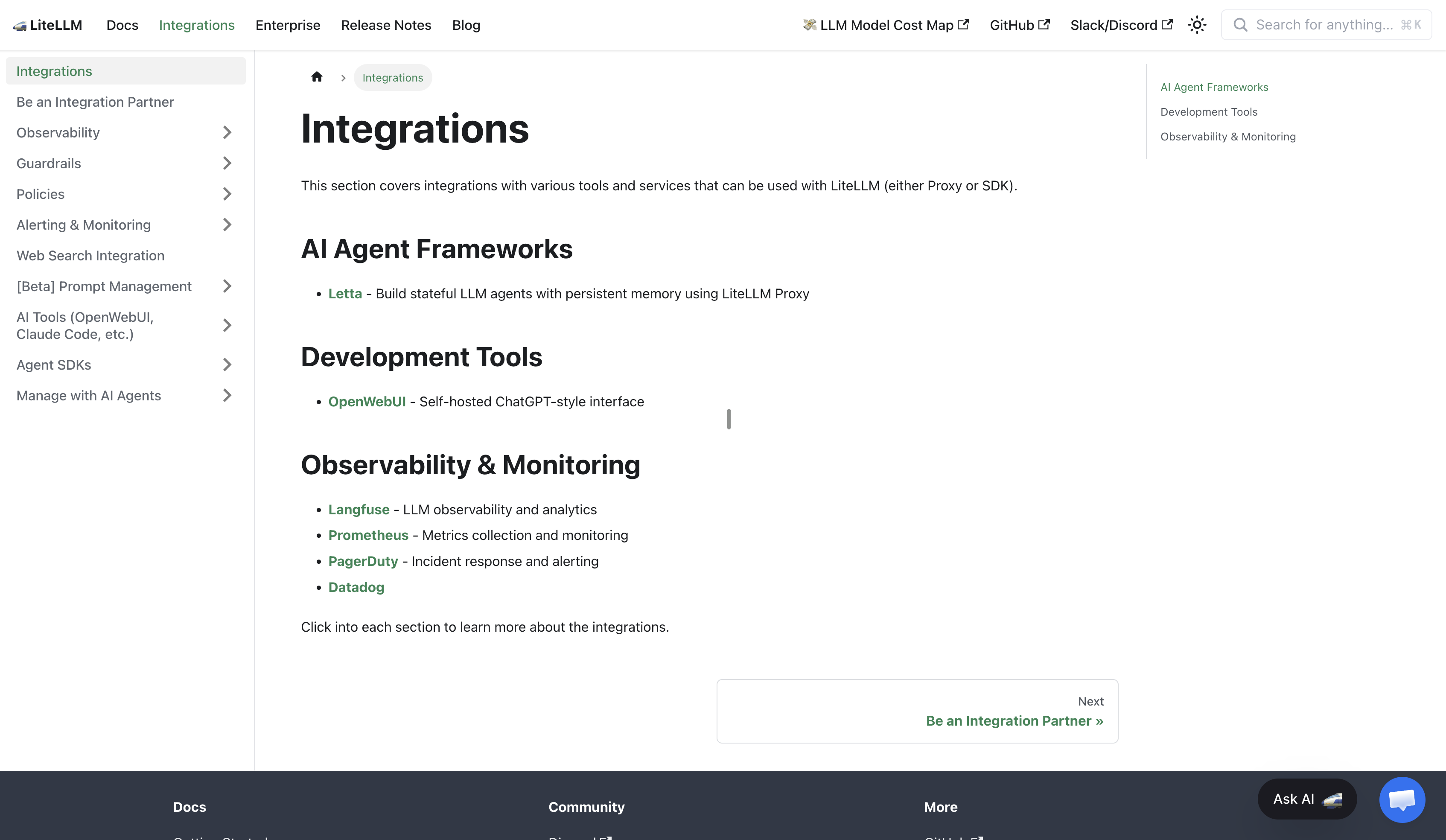Open the Enterprise navbar item

click(x=288, y=25)
